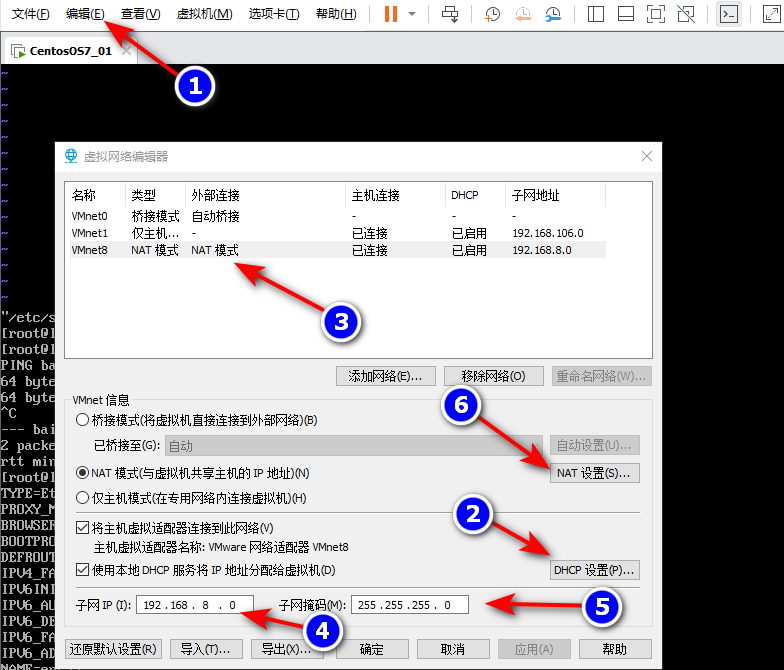This screenshot has width=784, height=670.
Task: Switch to the CentosOS7_01 tab
Action: [x=70, y=51]
